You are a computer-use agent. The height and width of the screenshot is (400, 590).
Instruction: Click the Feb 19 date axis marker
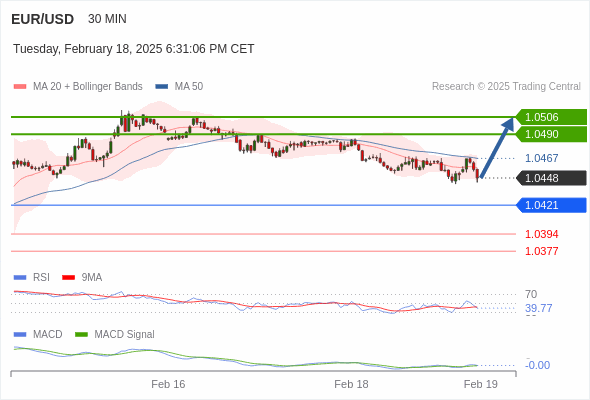(x=481, y=384)
